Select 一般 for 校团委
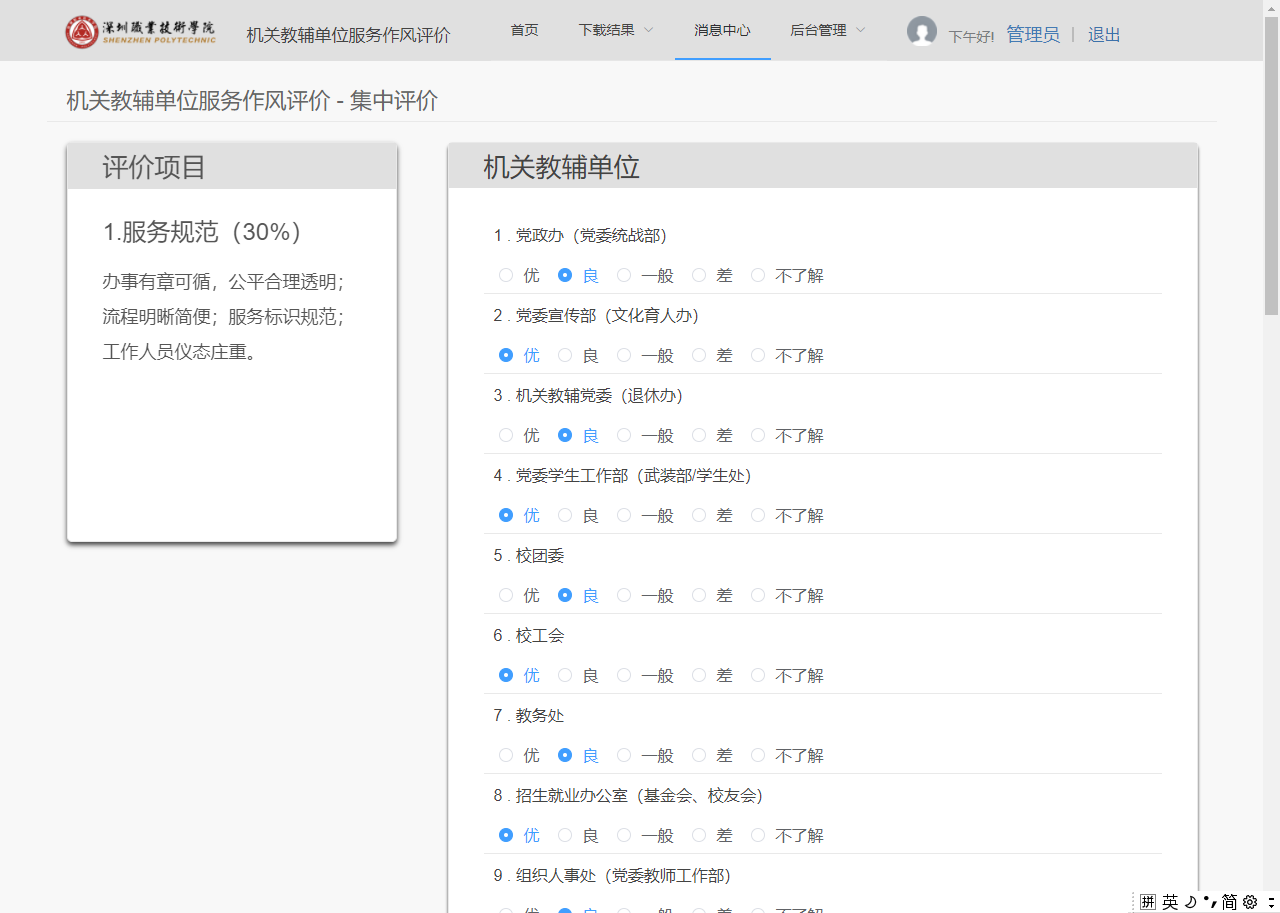This screenshot has width=1280, height=913. tap(624, 595)
